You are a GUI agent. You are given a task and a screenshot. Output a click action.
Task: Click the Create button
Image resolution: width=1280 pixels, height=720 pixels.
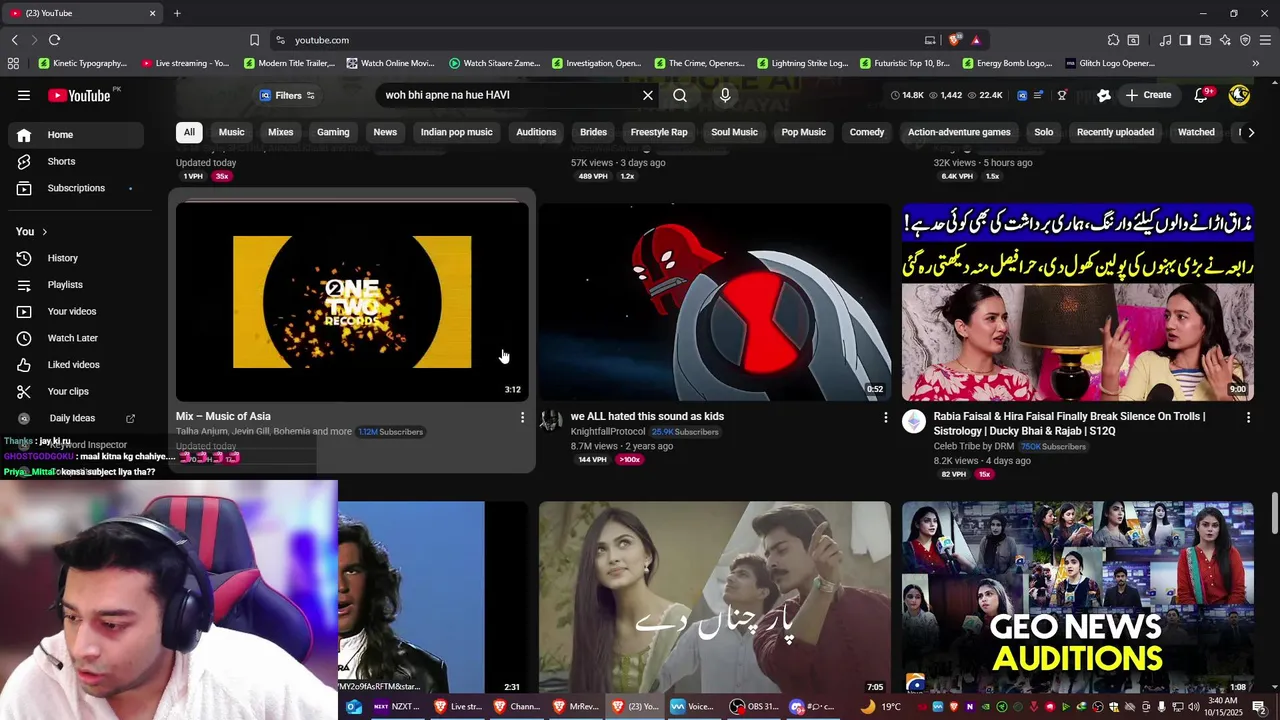pos(1148,95)
